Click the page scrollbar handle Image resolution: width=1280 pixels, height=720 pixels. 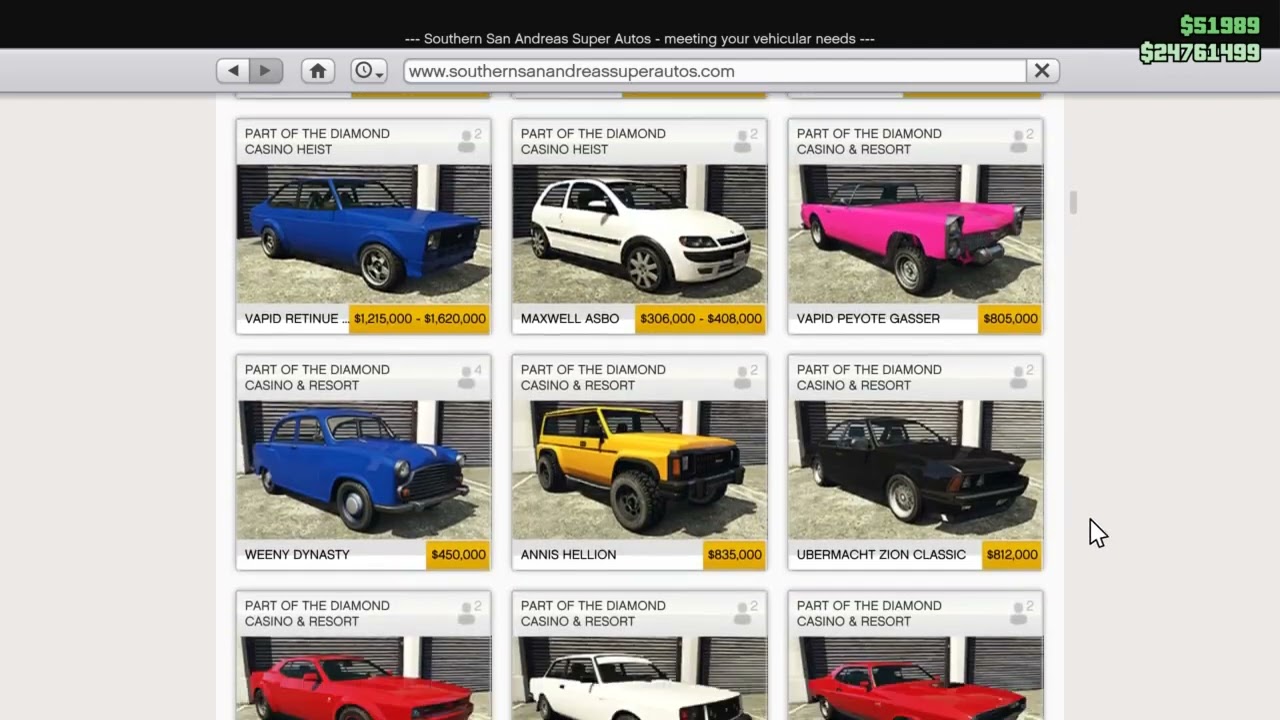(x=1073, y=203)
